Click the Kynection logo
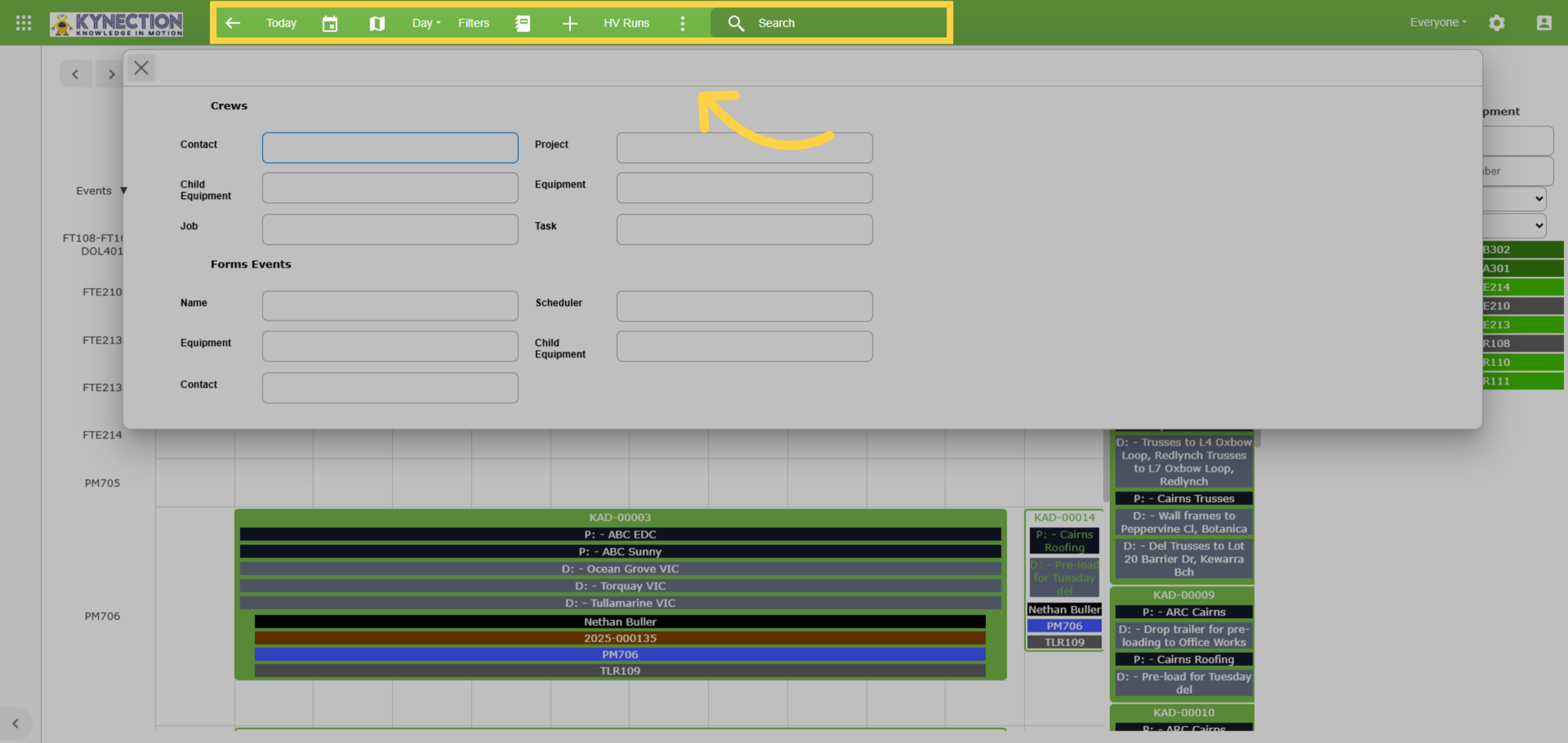Screen dimensions: 1568x743 pyautogui.click(x=116, y=24)
